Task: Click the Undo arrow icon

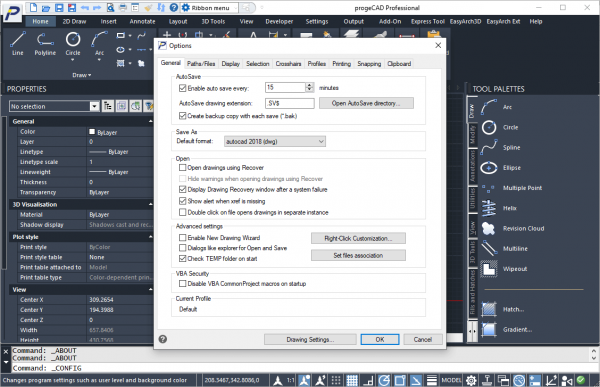Action: (85, 7)
